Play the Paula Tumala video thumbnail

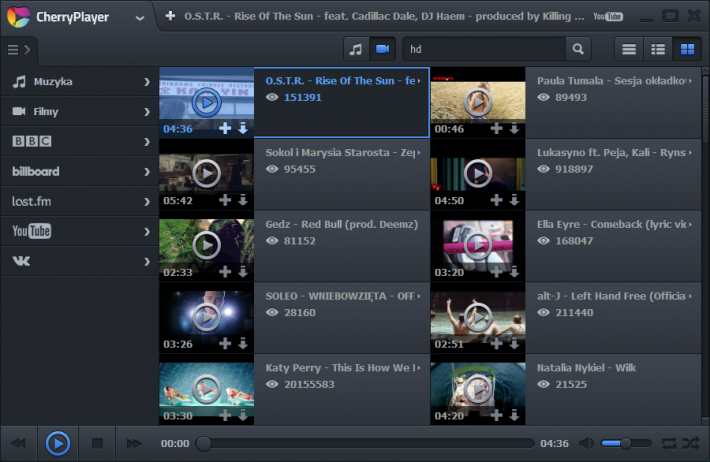[478, 102]
